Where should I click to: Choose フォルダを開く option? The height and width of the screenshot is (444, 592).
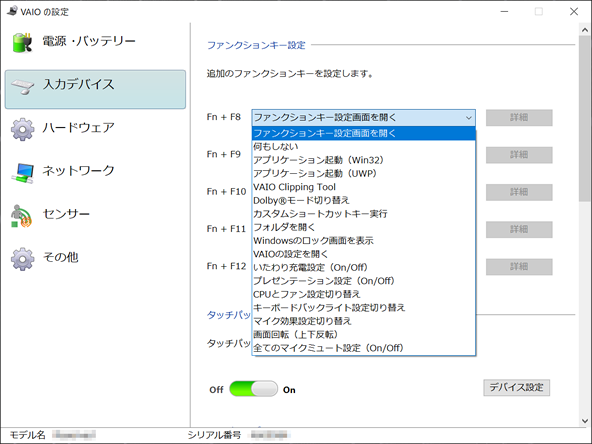[364, 227]
